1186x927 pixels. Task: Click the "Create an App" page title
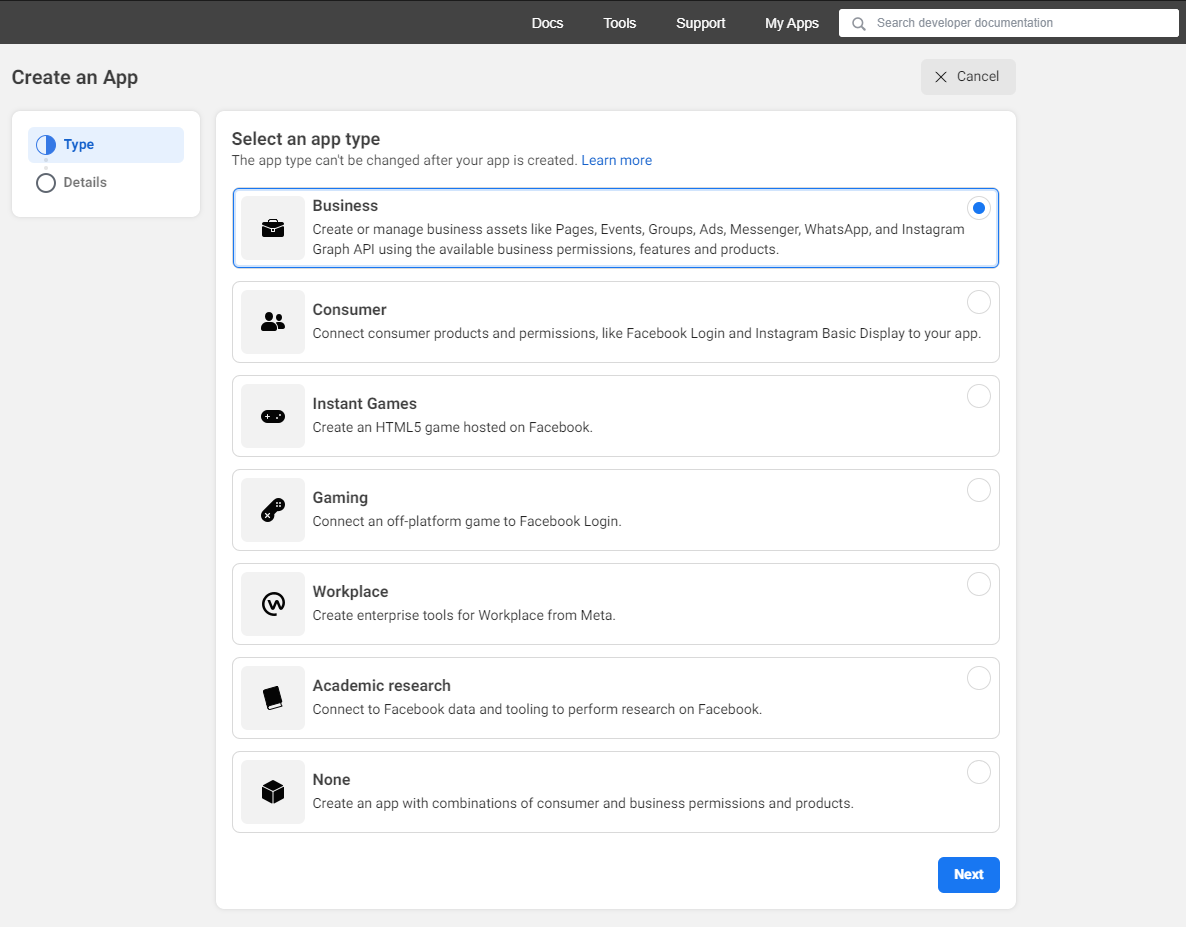(75, 78)
